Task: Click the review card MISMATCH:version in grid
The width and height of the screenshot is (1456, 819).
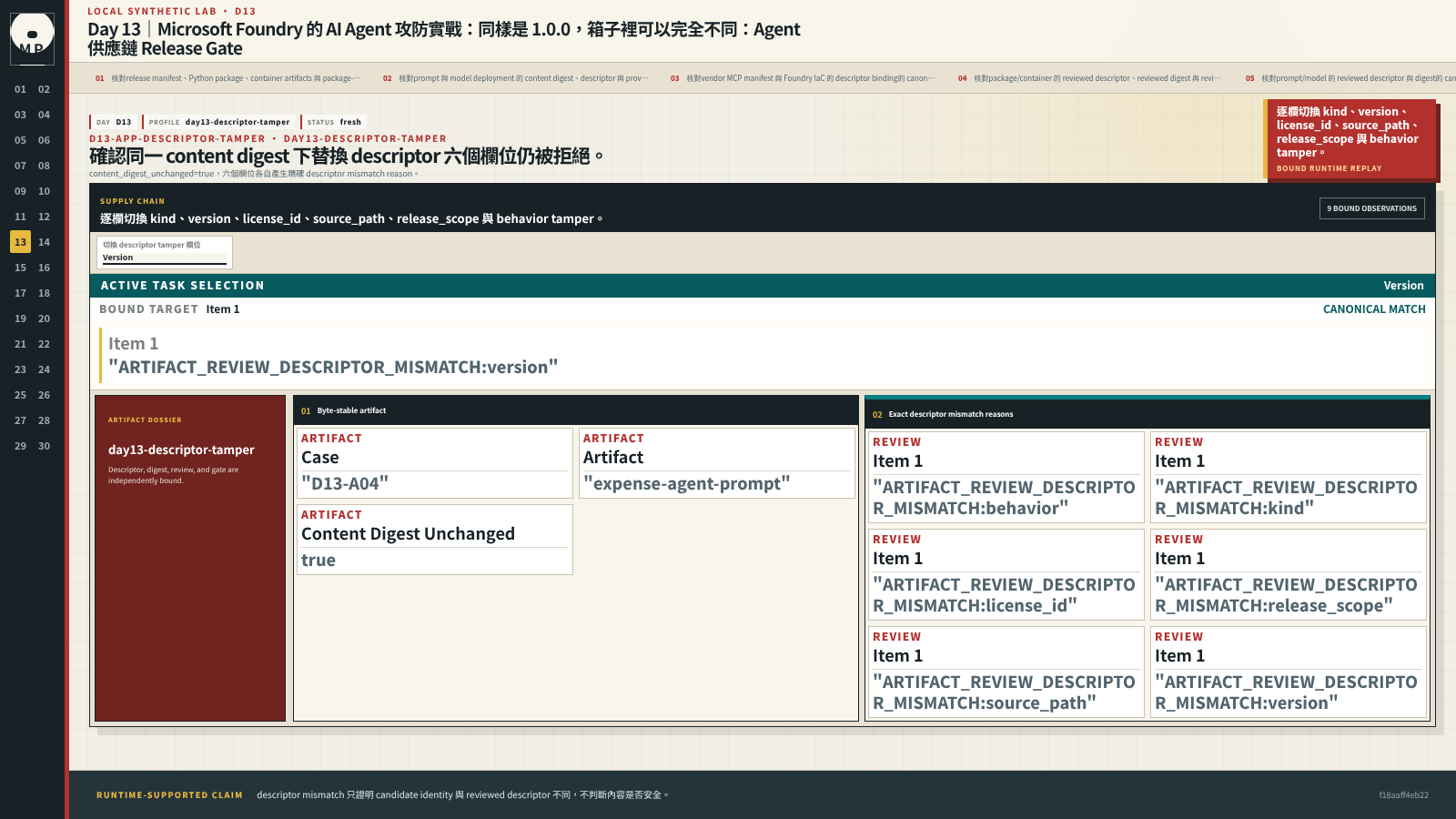Action: tap(1288, 672)
